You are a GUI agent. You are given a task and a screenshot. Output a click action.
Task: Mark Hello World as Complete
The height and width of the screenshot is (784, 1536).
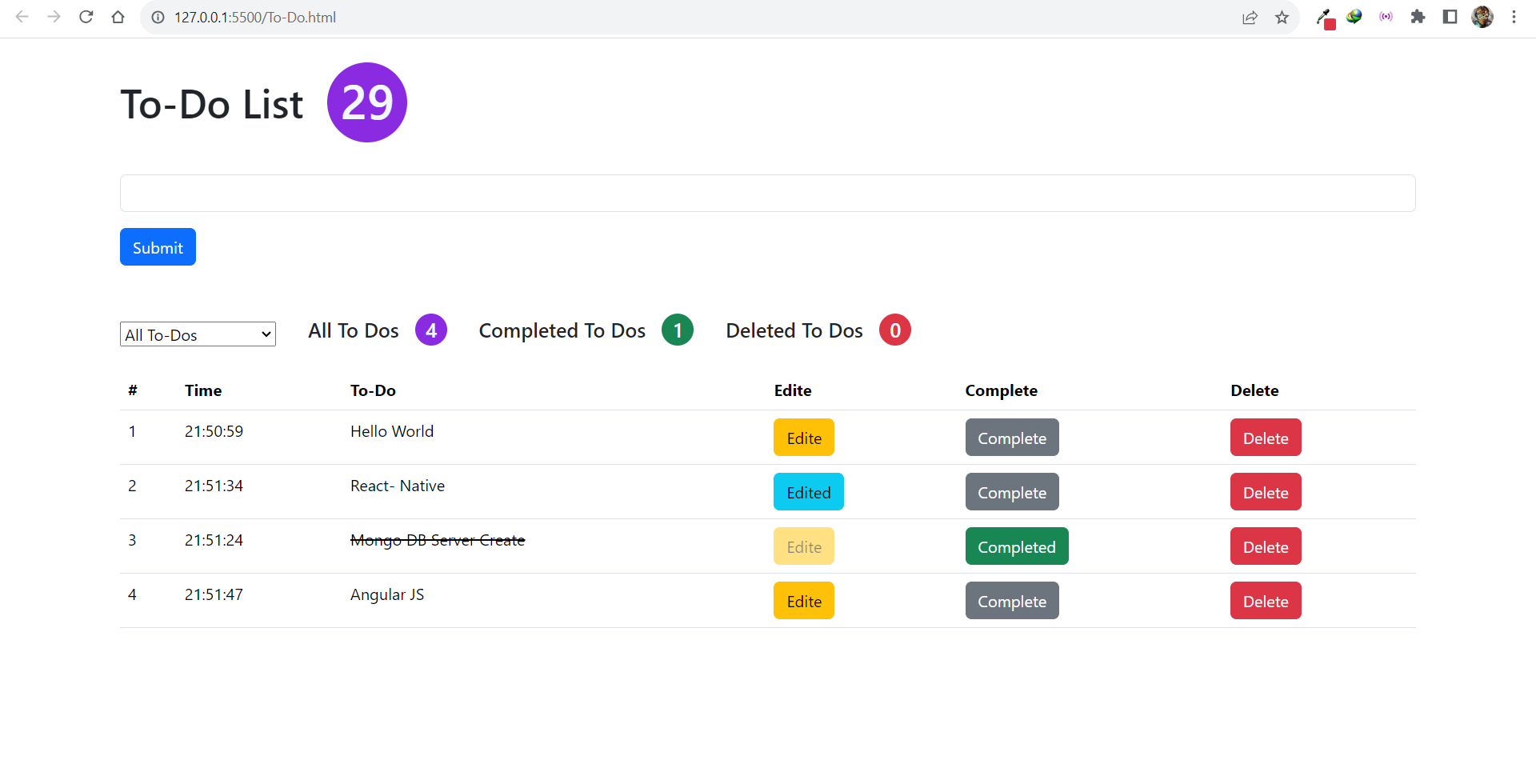(x=1011, y=438)
